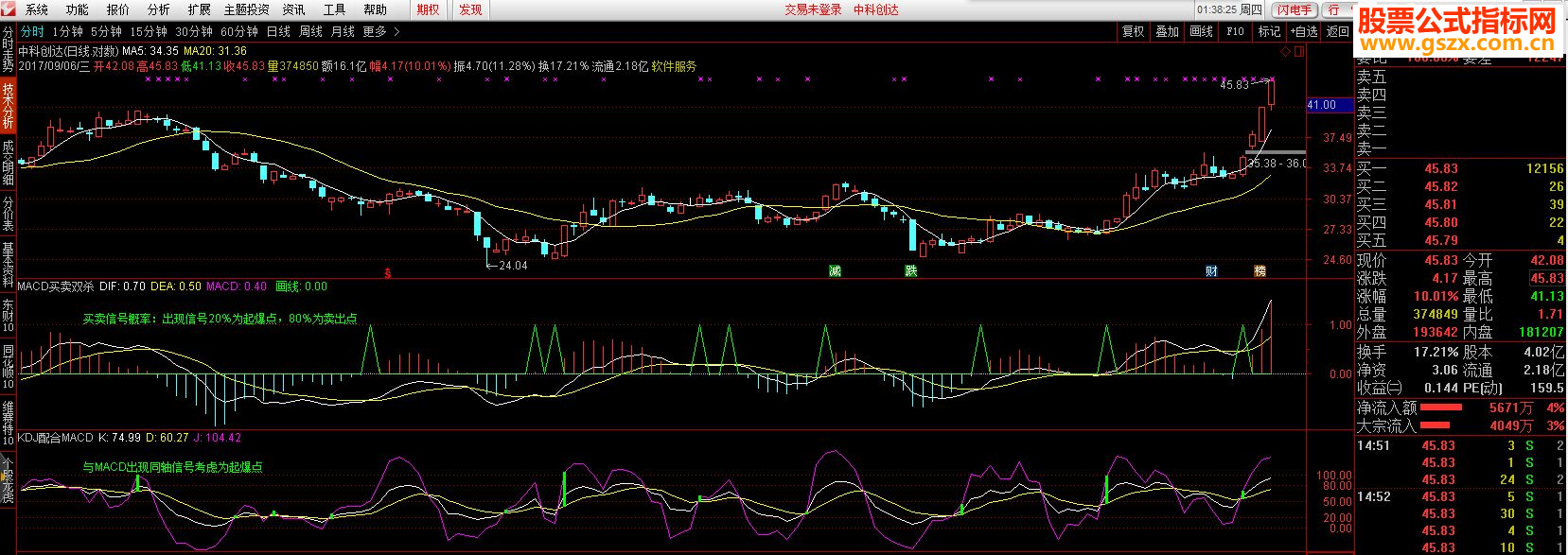Click the red S marker on chart
This screenshot has width=1568, height=555.
coord(387,273)
